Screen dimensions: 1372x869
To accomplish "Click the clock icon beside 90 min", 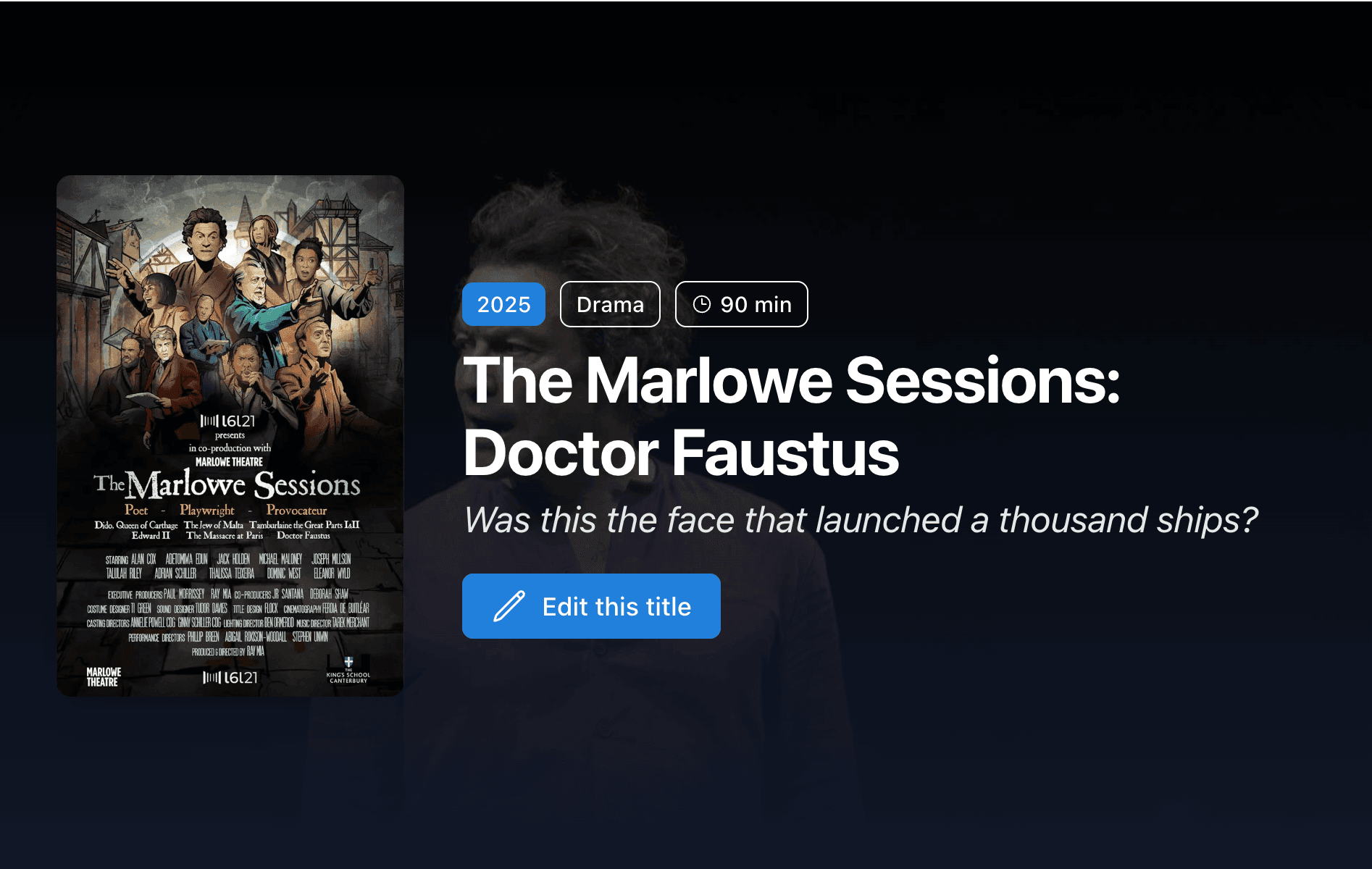I will pyautogui.click(x=701, y=304).
